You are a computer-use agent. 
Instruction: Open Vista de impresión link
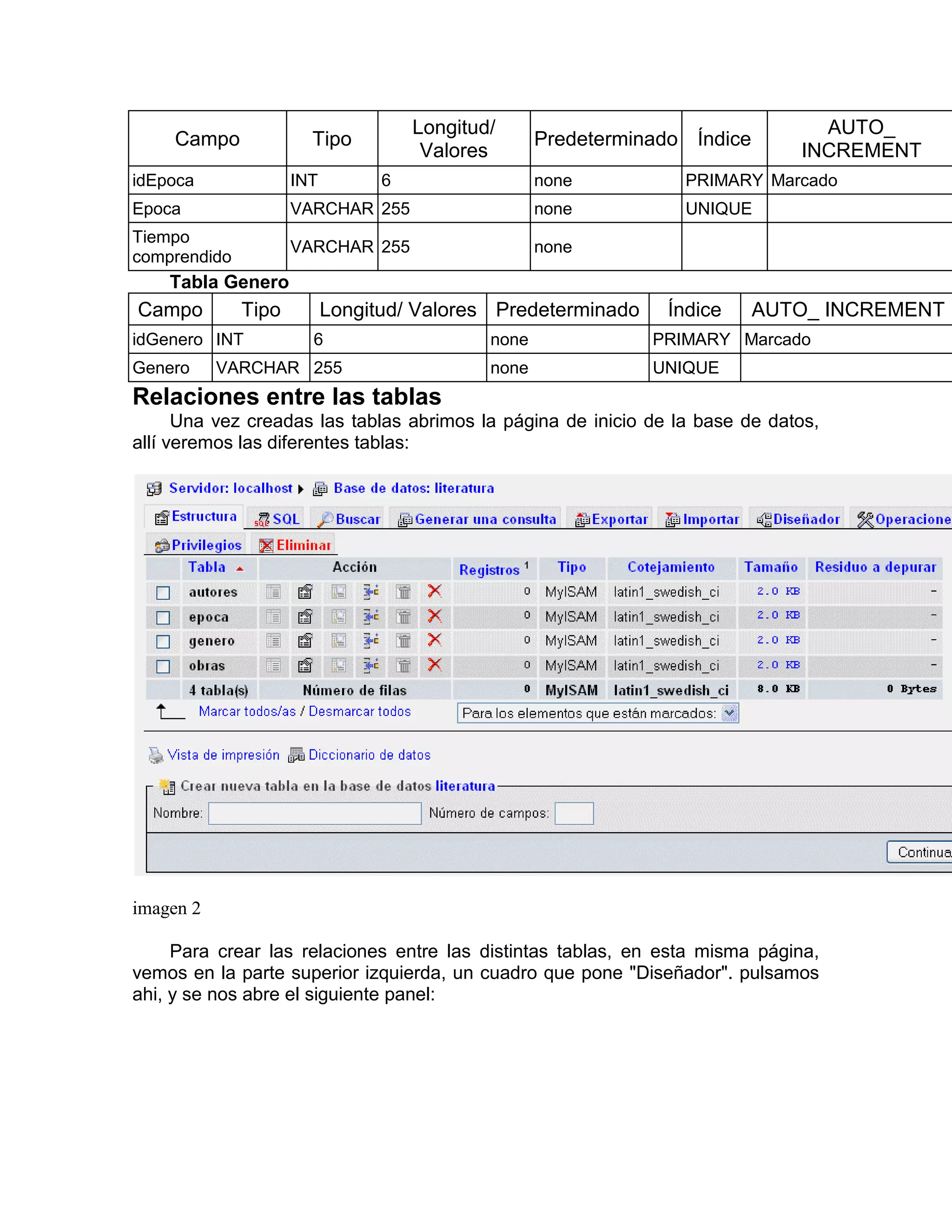[x=223, y=755]
